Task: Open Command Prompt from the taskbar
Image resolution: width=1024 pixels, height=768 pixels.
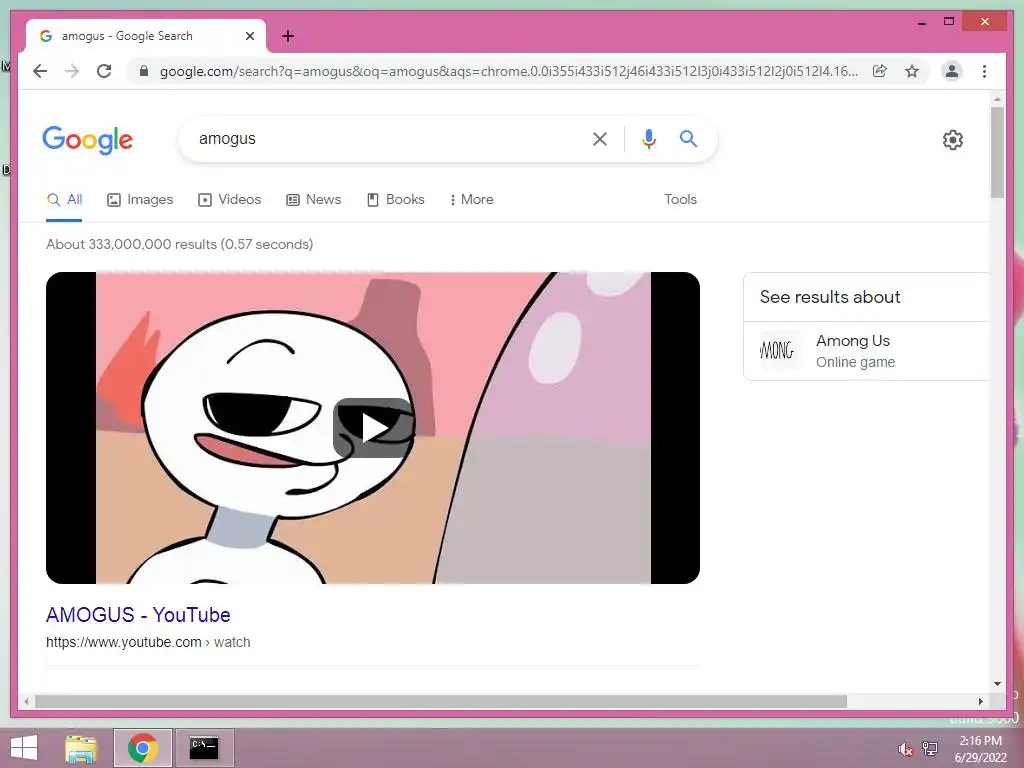Action: pos(204,748)
